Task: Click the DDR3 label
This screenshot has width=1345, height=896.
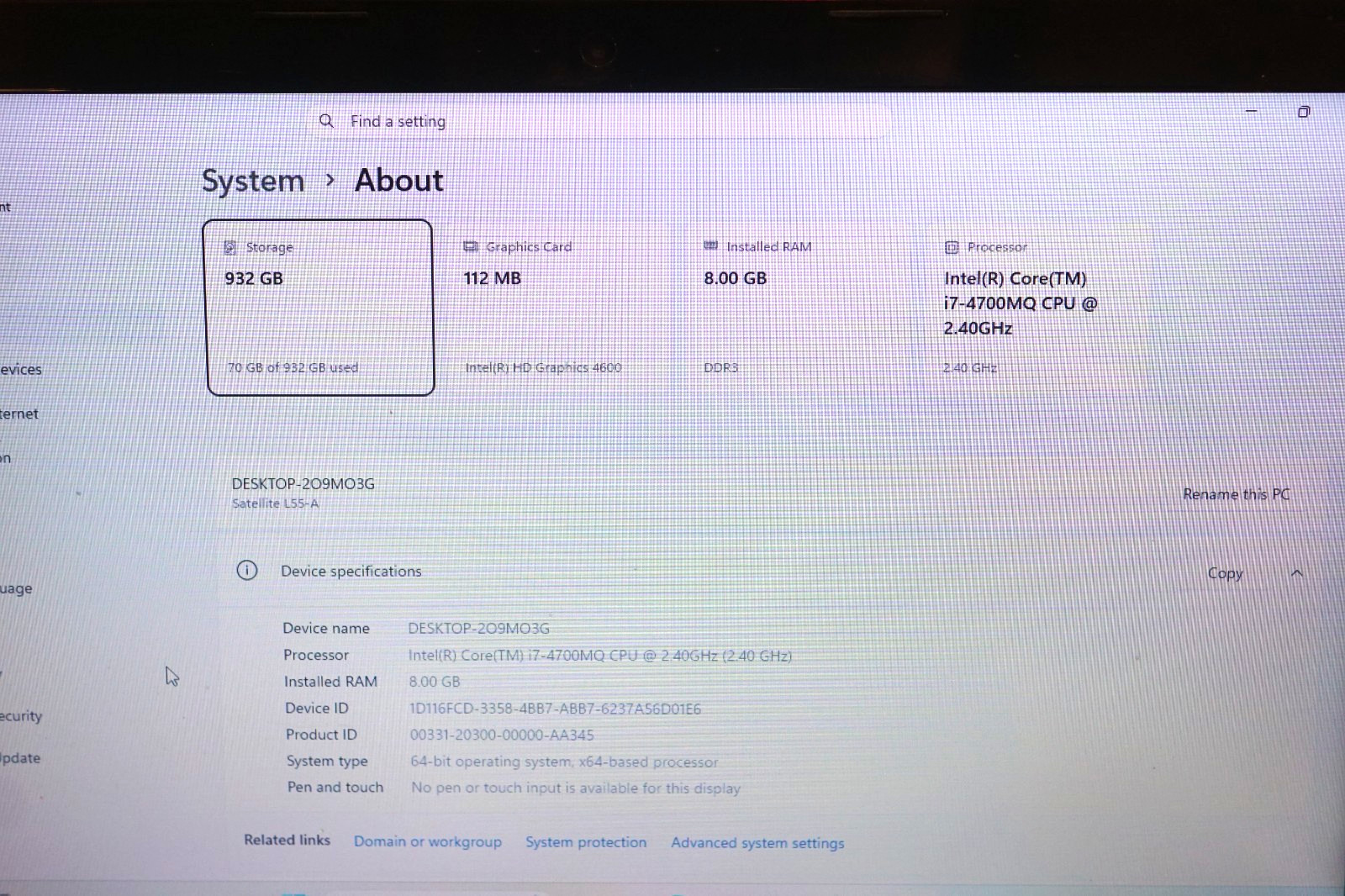Action: [x=721, y=367]
